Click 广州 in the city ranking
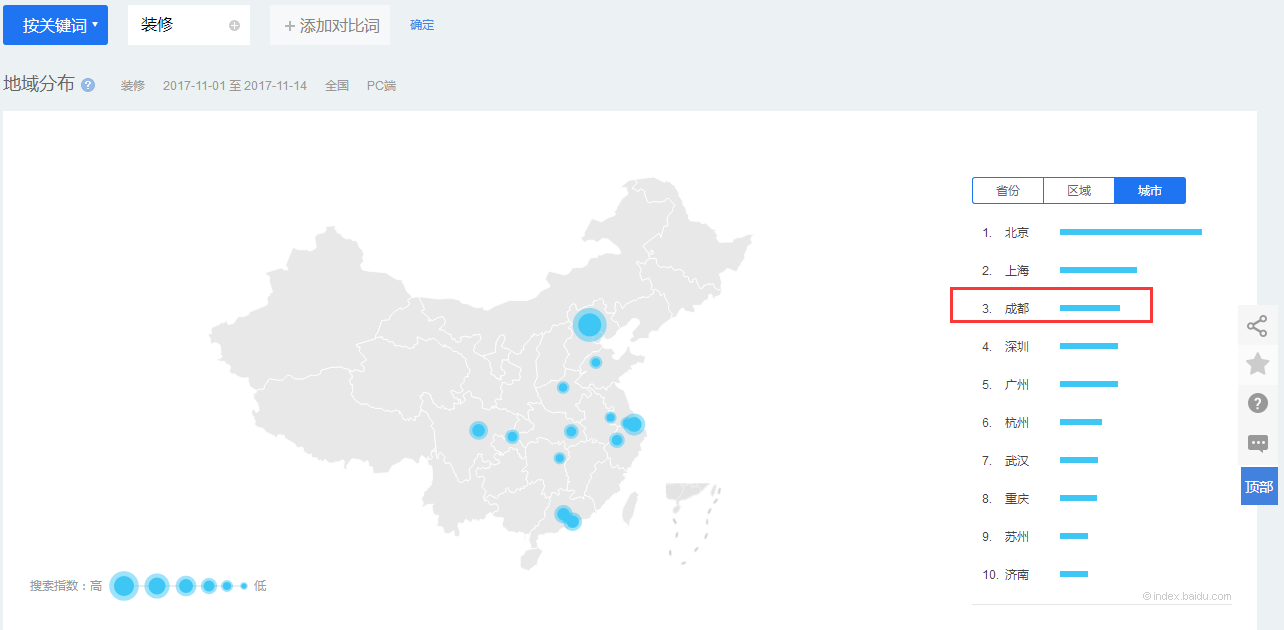Screen dimensions: 1284x630 [x=1017, y=384]
